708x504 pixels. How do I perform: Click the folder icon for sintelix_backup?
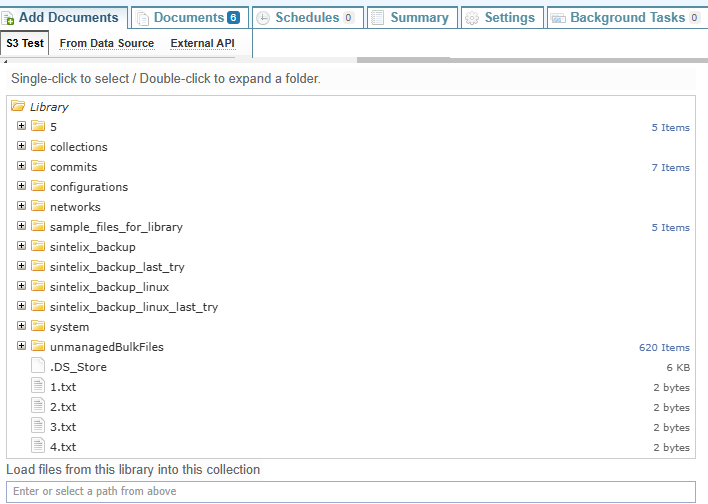tap(38, 247)
